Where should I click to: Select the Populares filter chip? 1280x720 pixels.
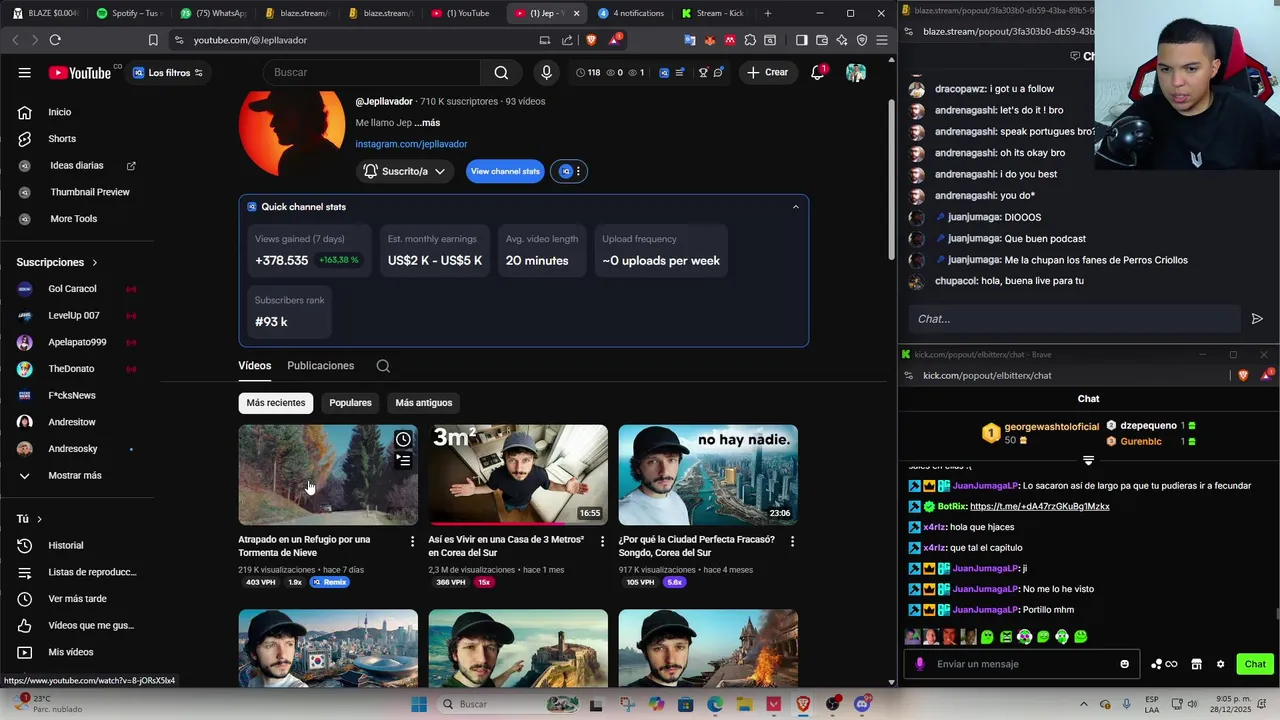point(350,403)
